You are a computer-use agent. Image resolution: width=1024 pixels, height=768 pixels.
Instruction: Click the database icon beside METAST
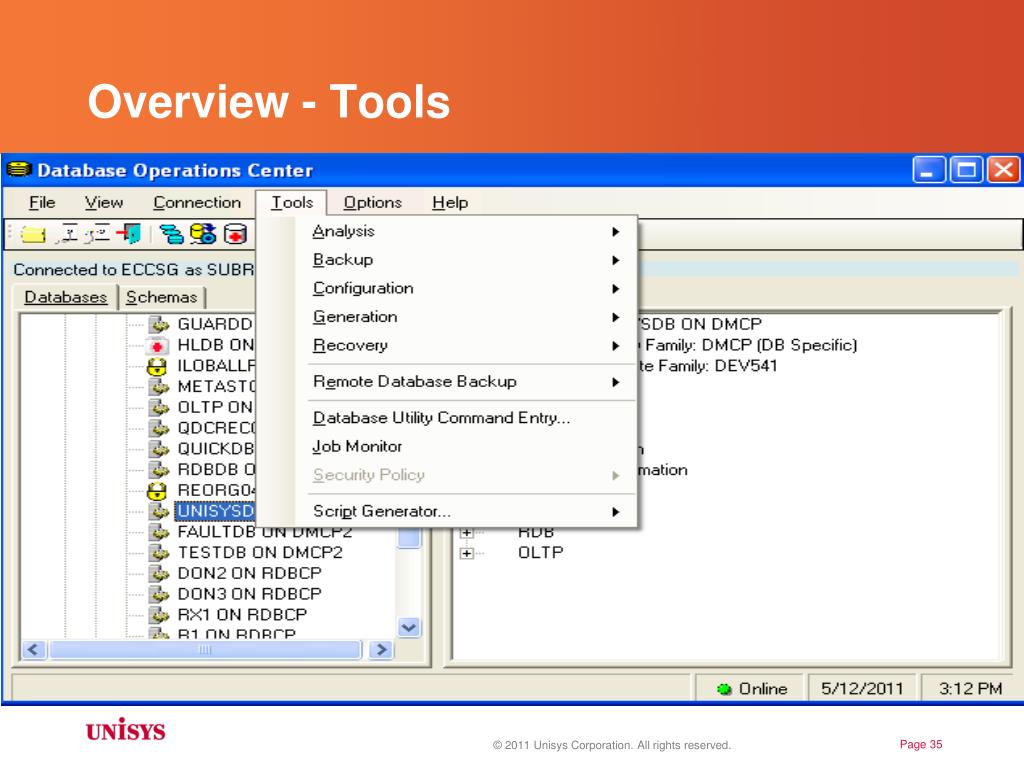pyautogui.click(x=159, y=387)
